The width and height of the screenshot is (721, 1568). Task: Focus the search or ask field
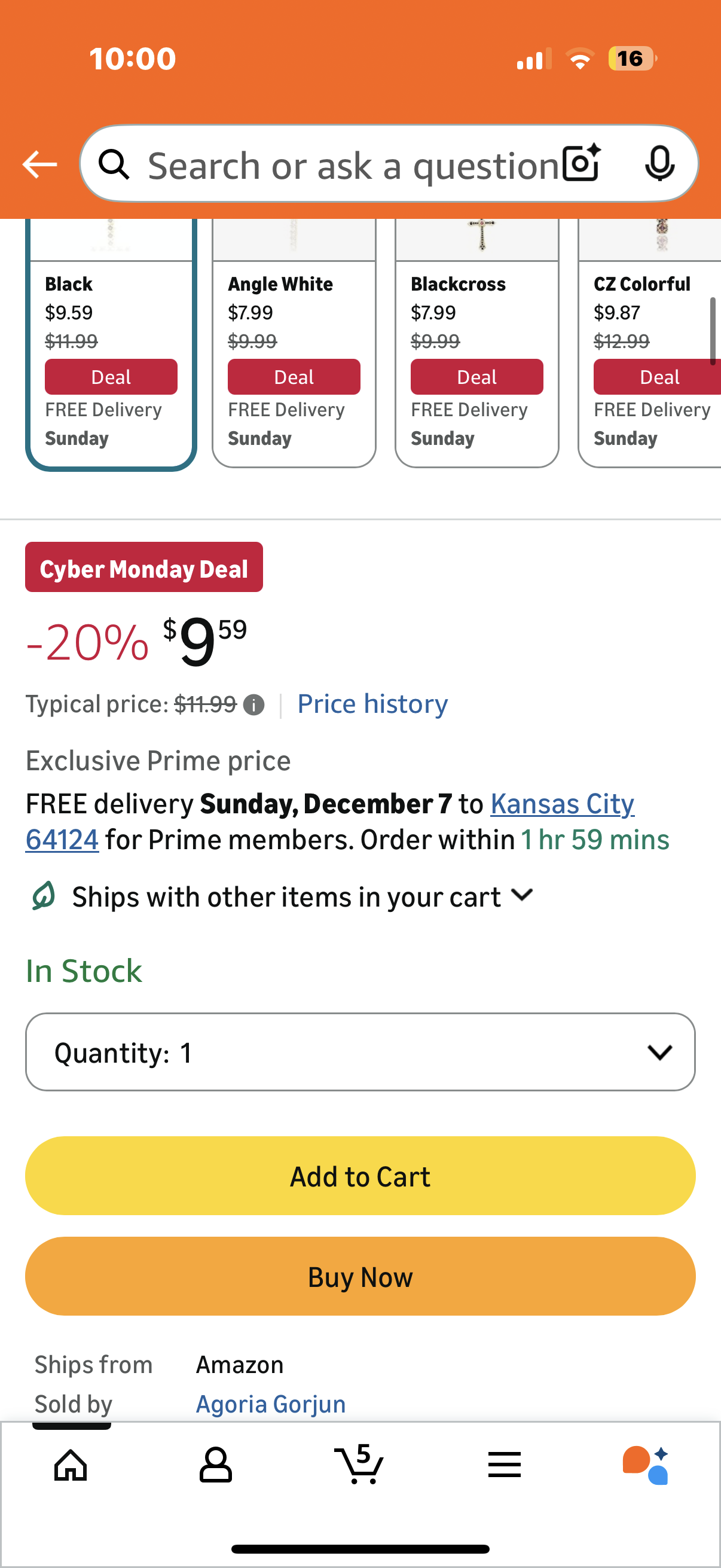click(353, 165)
